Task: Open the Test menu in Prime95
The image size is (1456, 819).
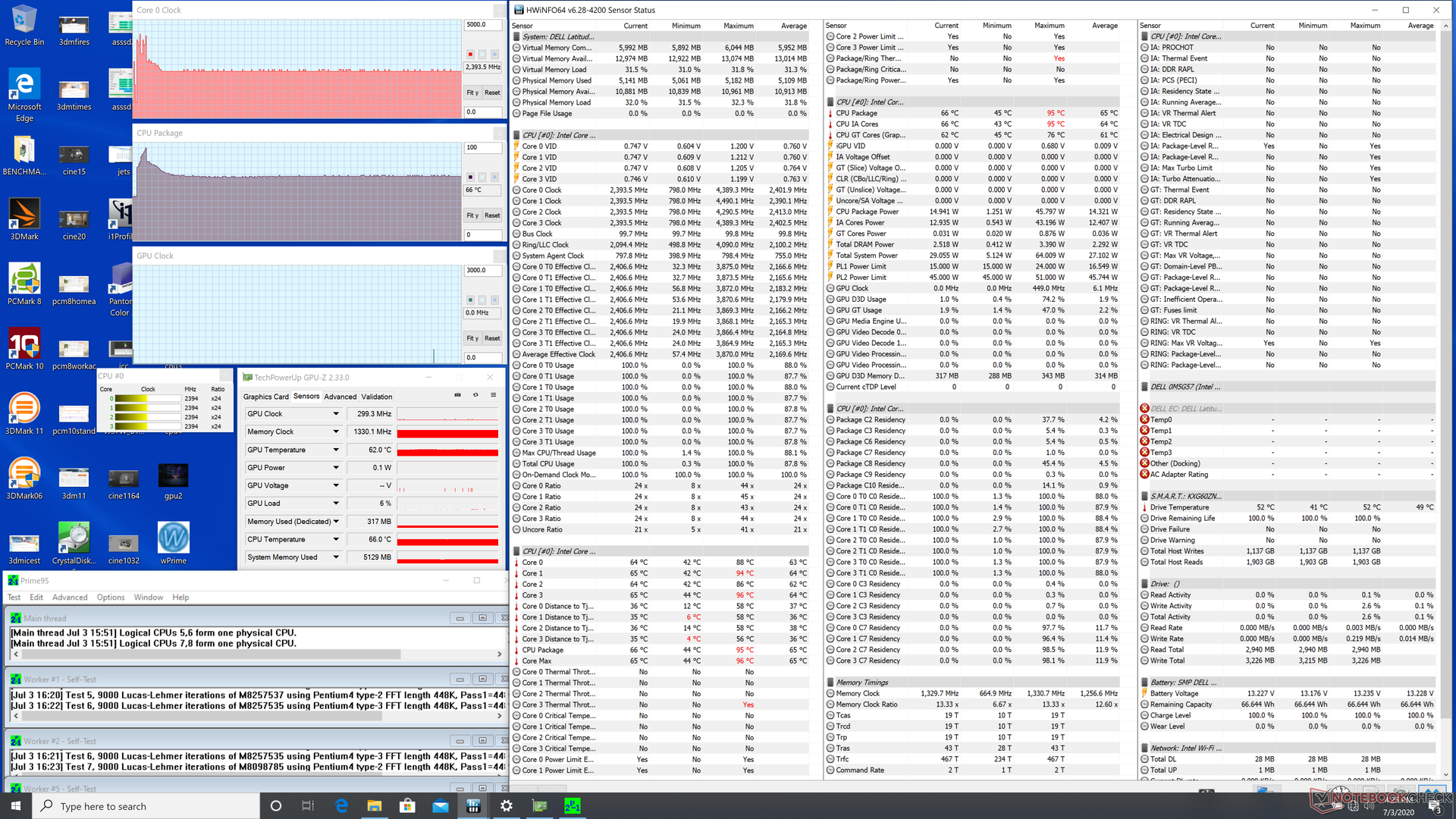Action: (x=14, y=598)
